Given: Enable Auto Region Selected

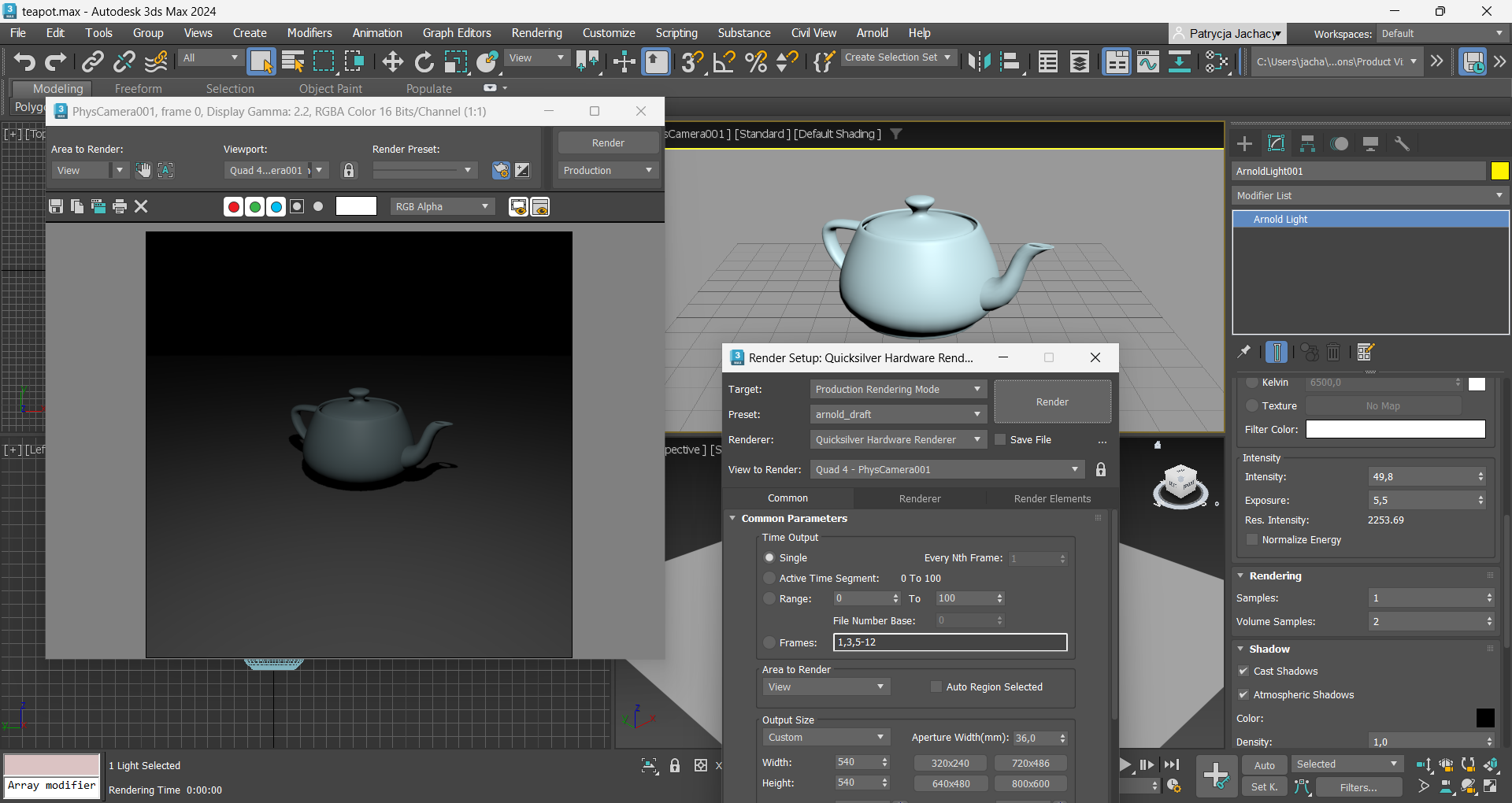Looking at the screenshot, I should [936, 686].
